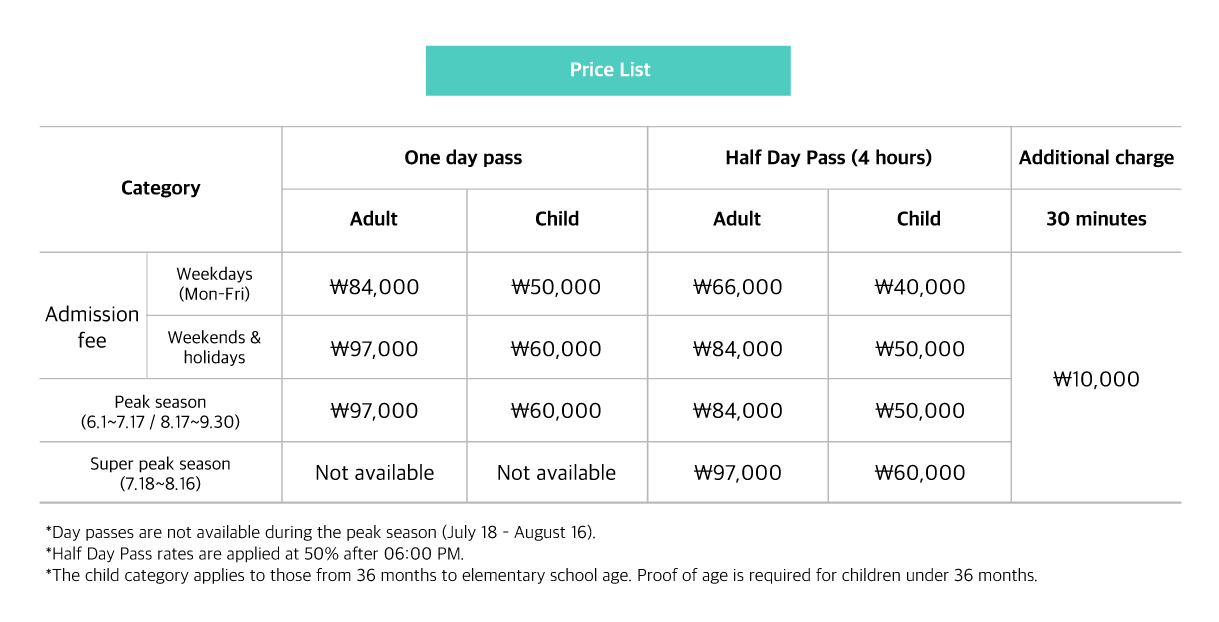Select the Weekdays (Mon-Fri) row label

[x=214, y=284]
